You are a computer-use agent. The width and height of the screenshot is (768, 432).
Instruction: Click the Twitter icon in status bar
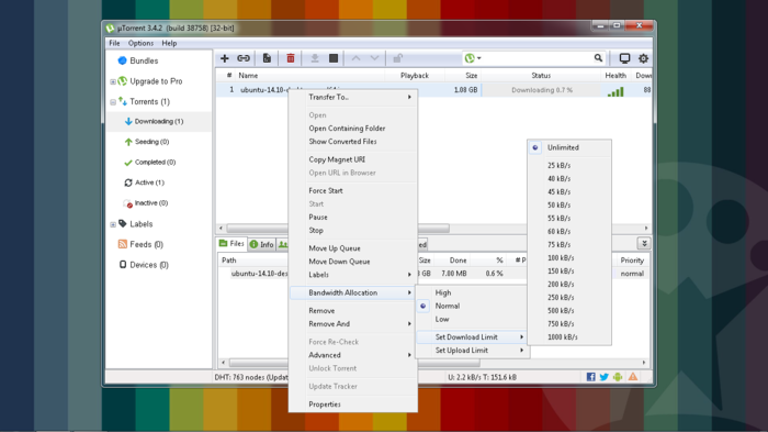click(604, 377)
